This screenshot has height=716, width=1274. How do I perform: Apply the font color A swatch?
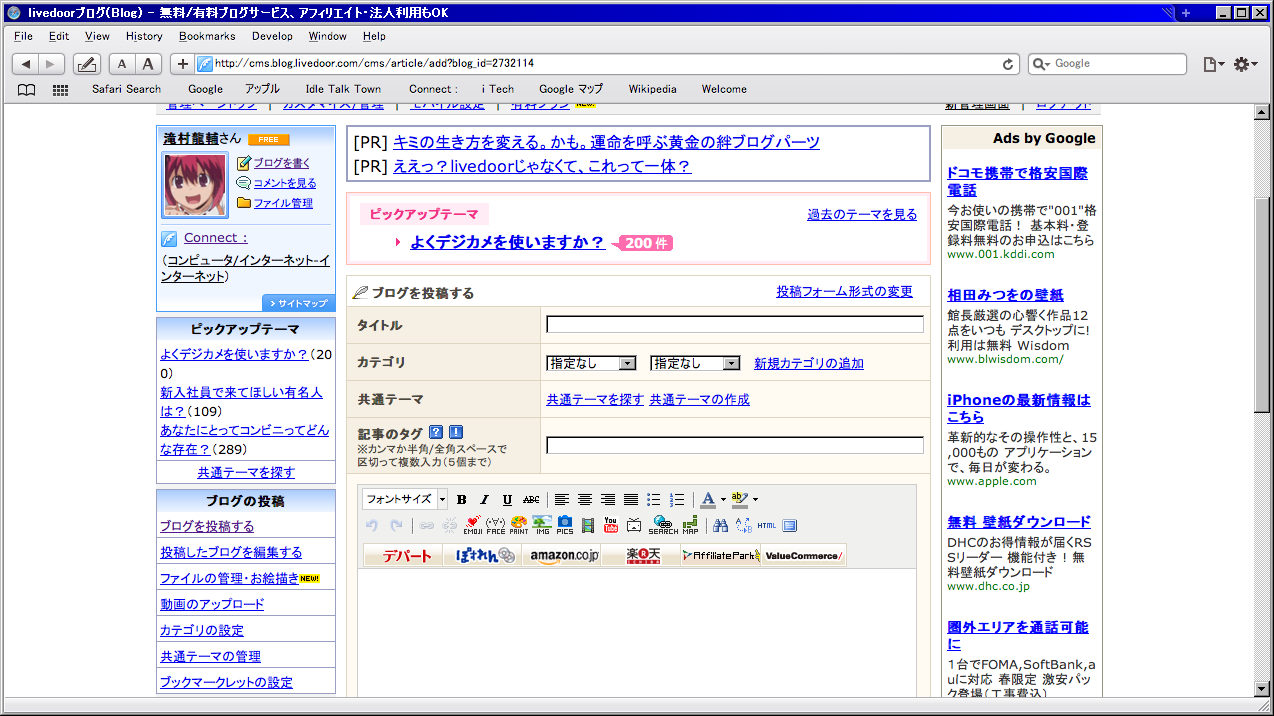[x=708, y=499]
